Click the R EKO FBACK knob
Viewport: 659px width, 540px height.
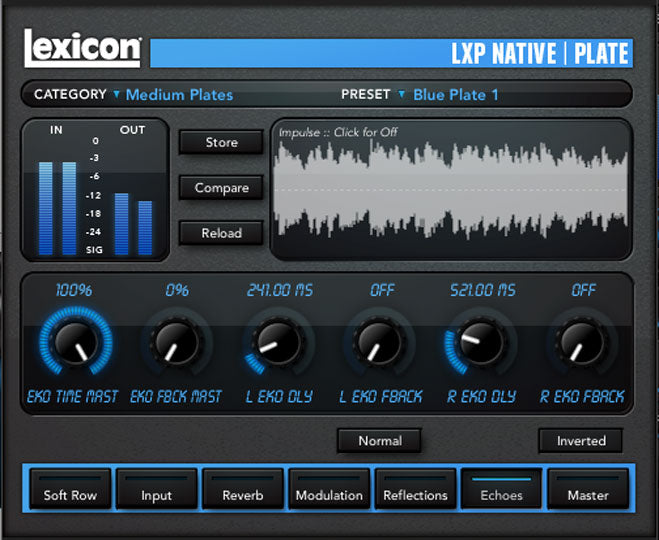pyautogui.click(x=583, y=343)
